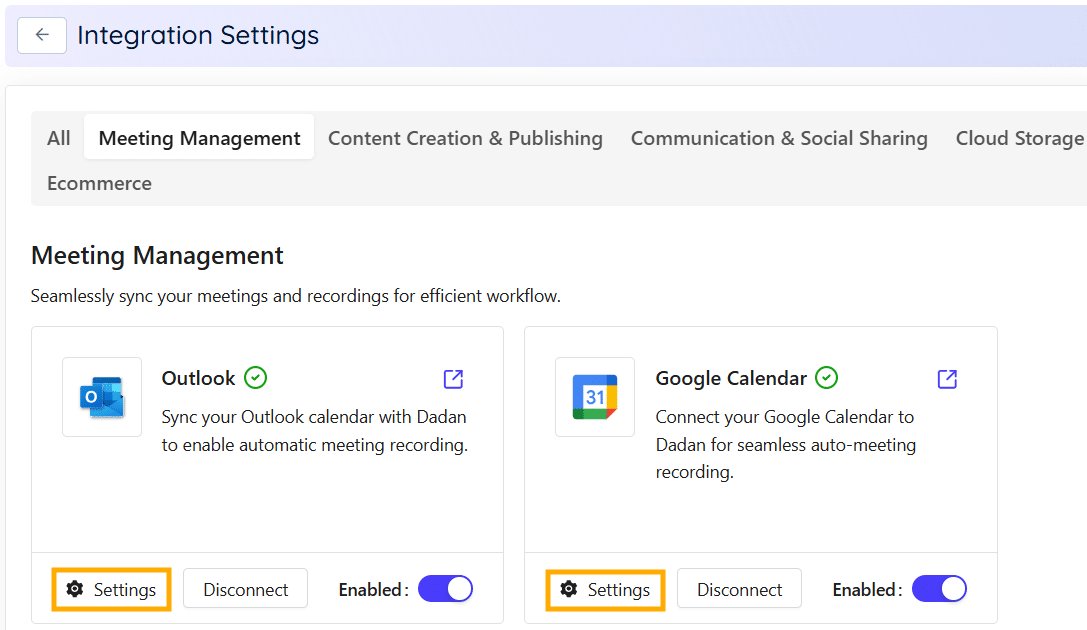Click the green checkmark beside Outlook
The width and height of the screenshot is (1087, 630).
pos(254,378)
